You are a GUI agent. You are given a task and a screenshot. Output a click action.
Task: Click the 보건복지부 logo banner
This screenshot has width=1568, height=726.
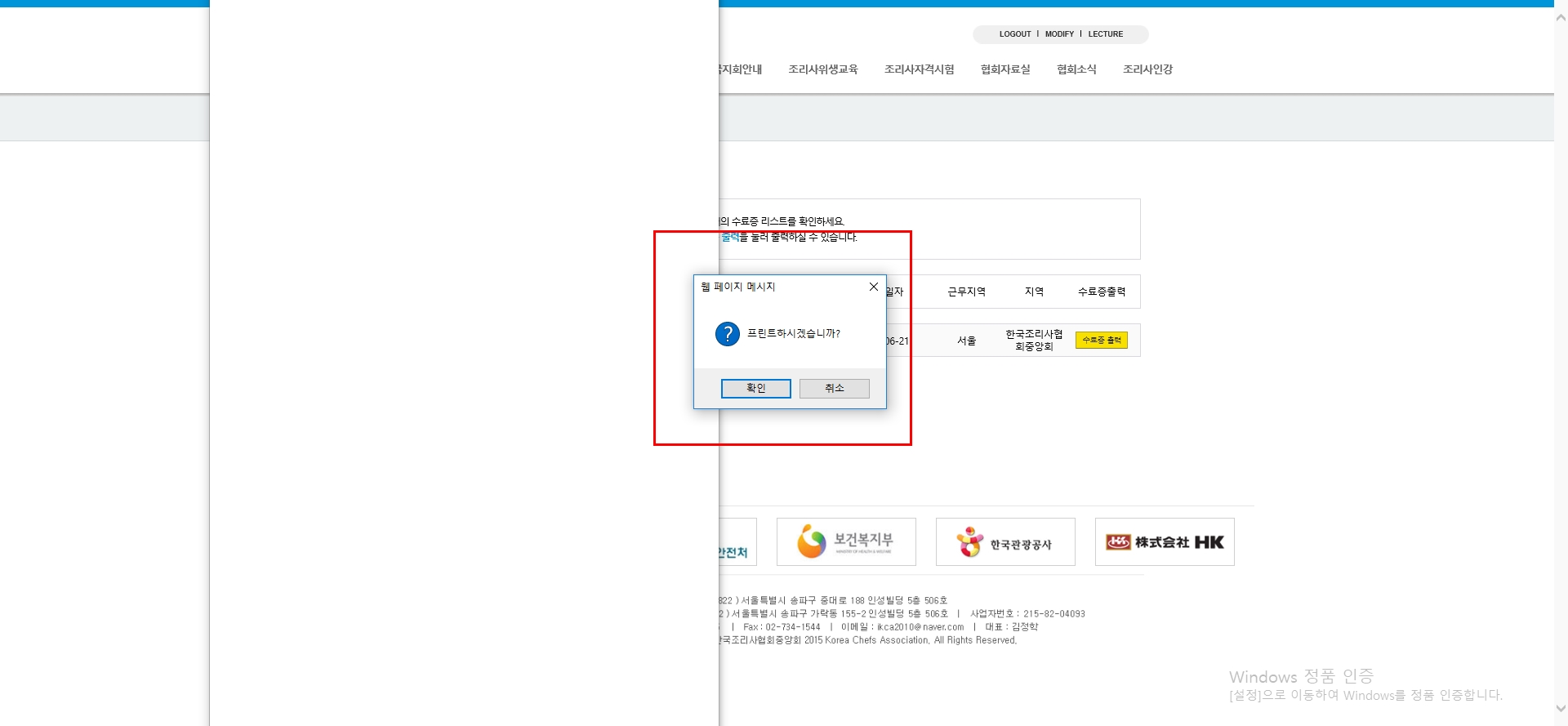pyautogui.click(x=845, y=541)
